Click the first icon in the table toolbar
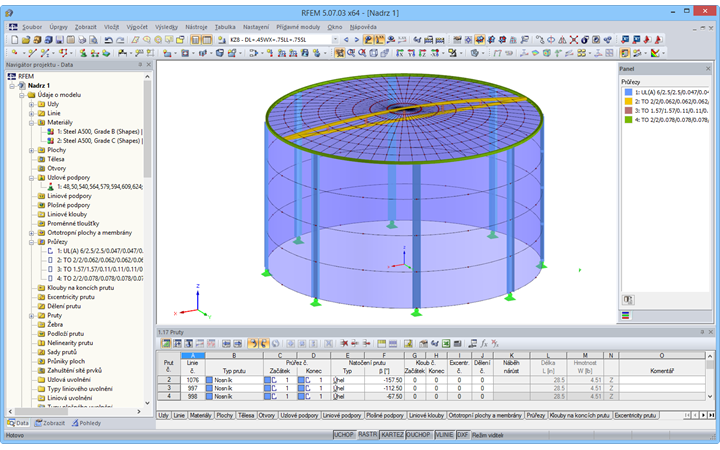The height and width of the screenshot is (450, 720). tap(166, 343)
